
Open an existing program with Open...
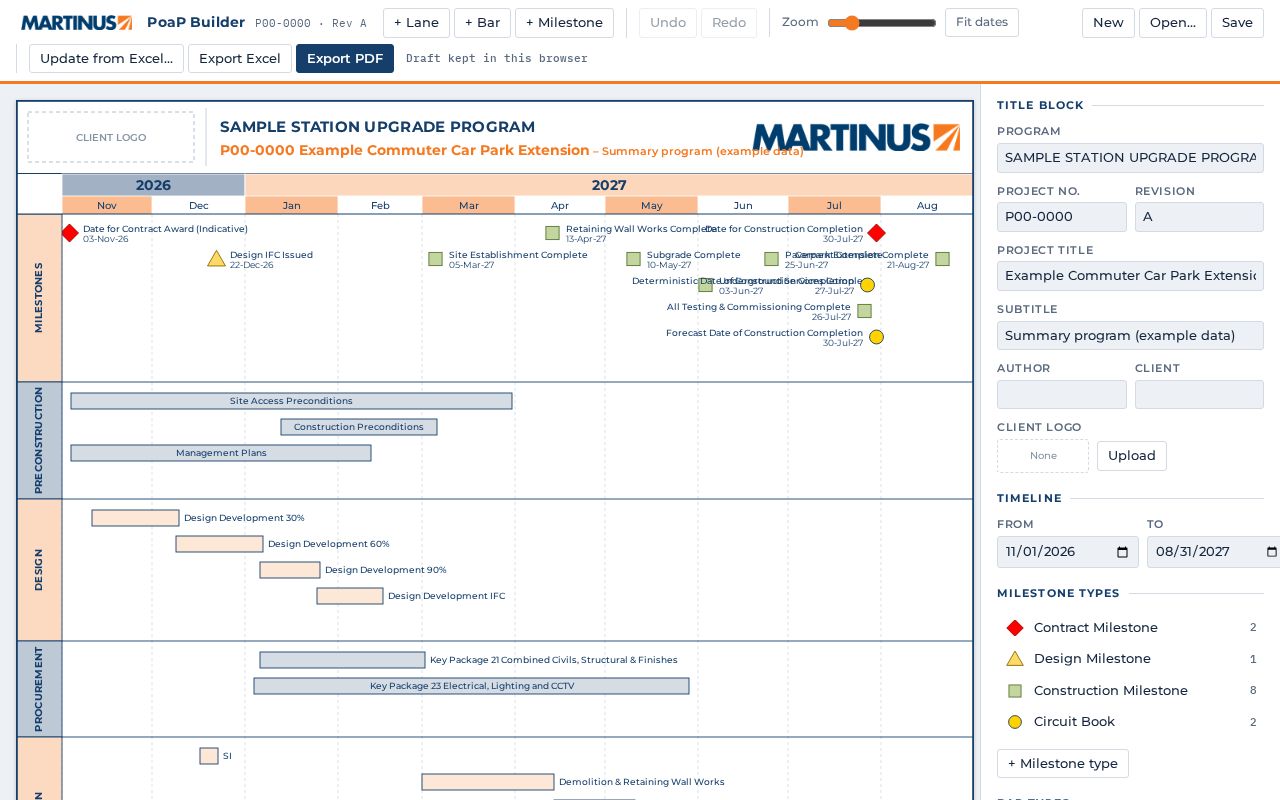pos(1173,23)
